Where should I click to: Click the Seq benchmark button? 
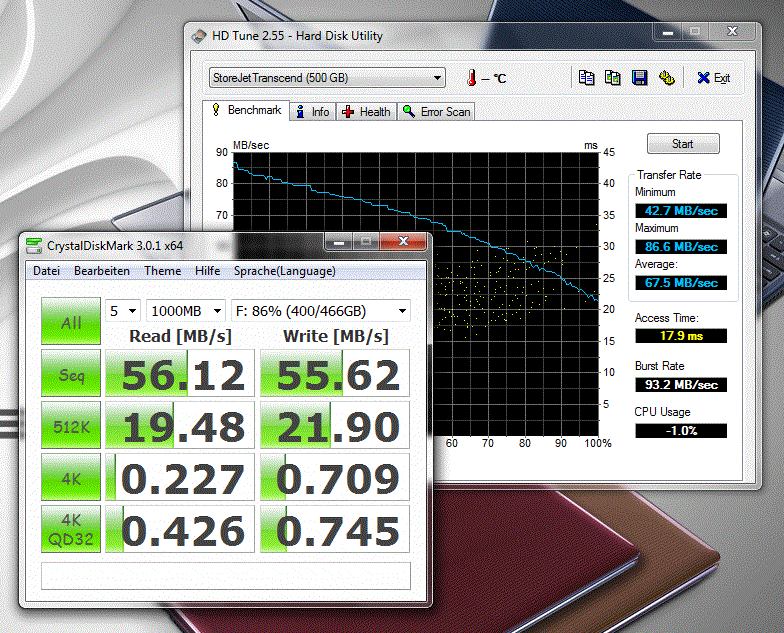[x=71, y=374]
